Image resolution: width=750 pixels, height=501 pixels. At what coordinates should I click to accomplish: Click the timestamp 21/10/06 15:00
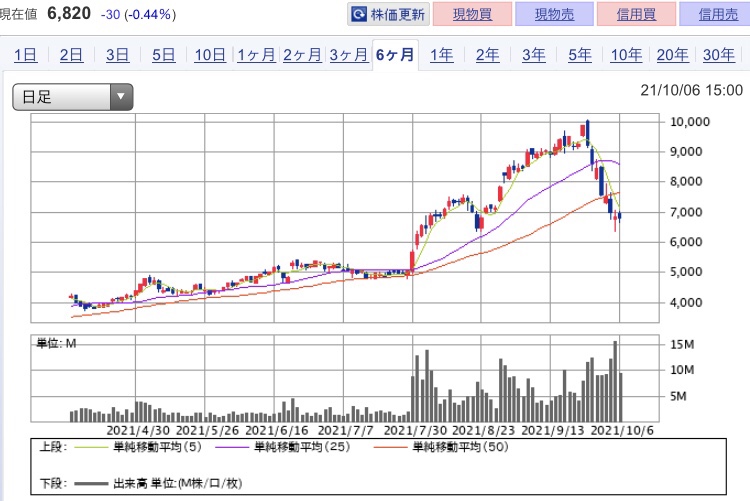[x=692, y=90]
